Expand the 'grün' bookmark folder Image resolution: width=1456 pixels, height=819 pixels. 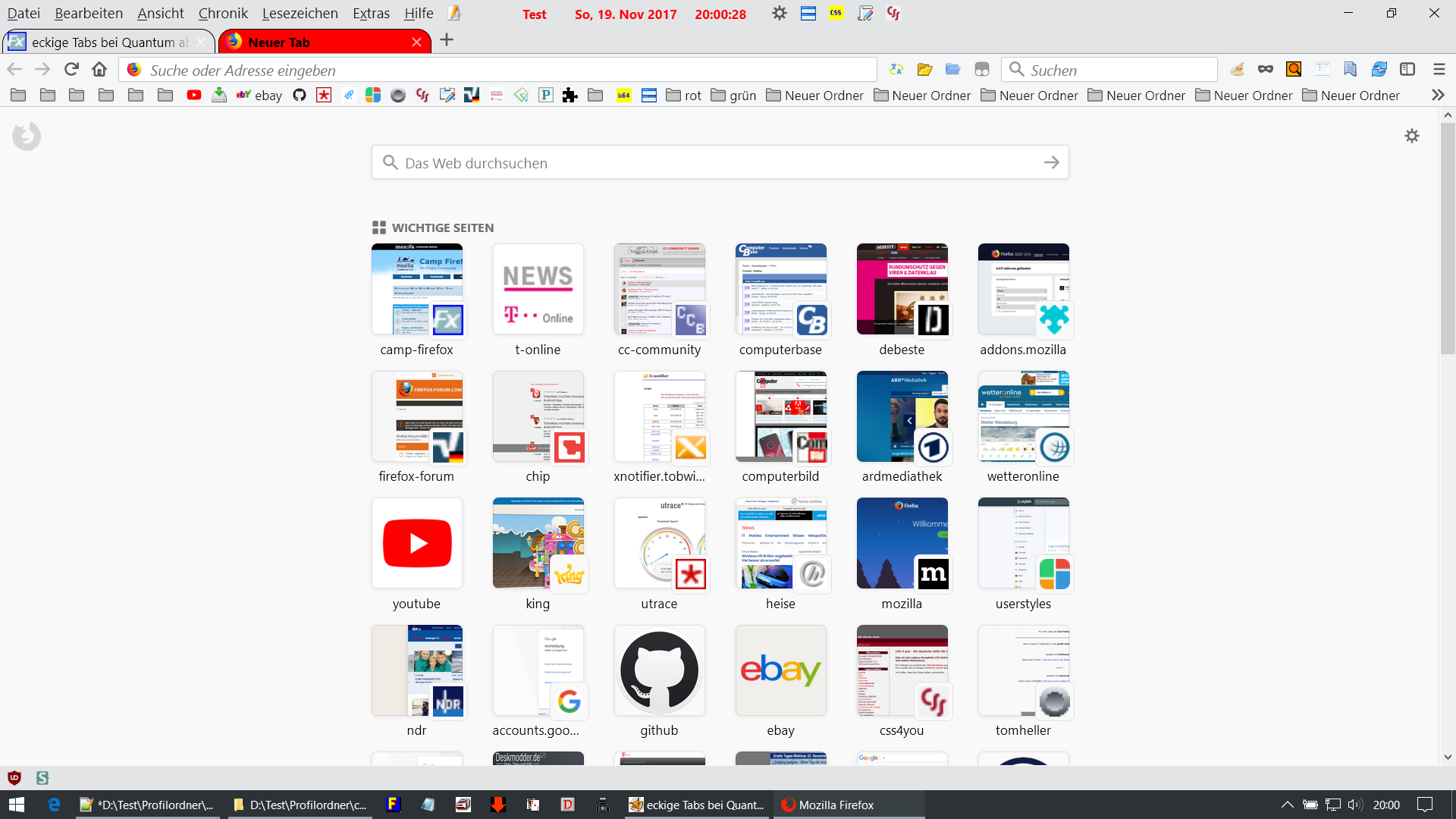pos(733,96)
